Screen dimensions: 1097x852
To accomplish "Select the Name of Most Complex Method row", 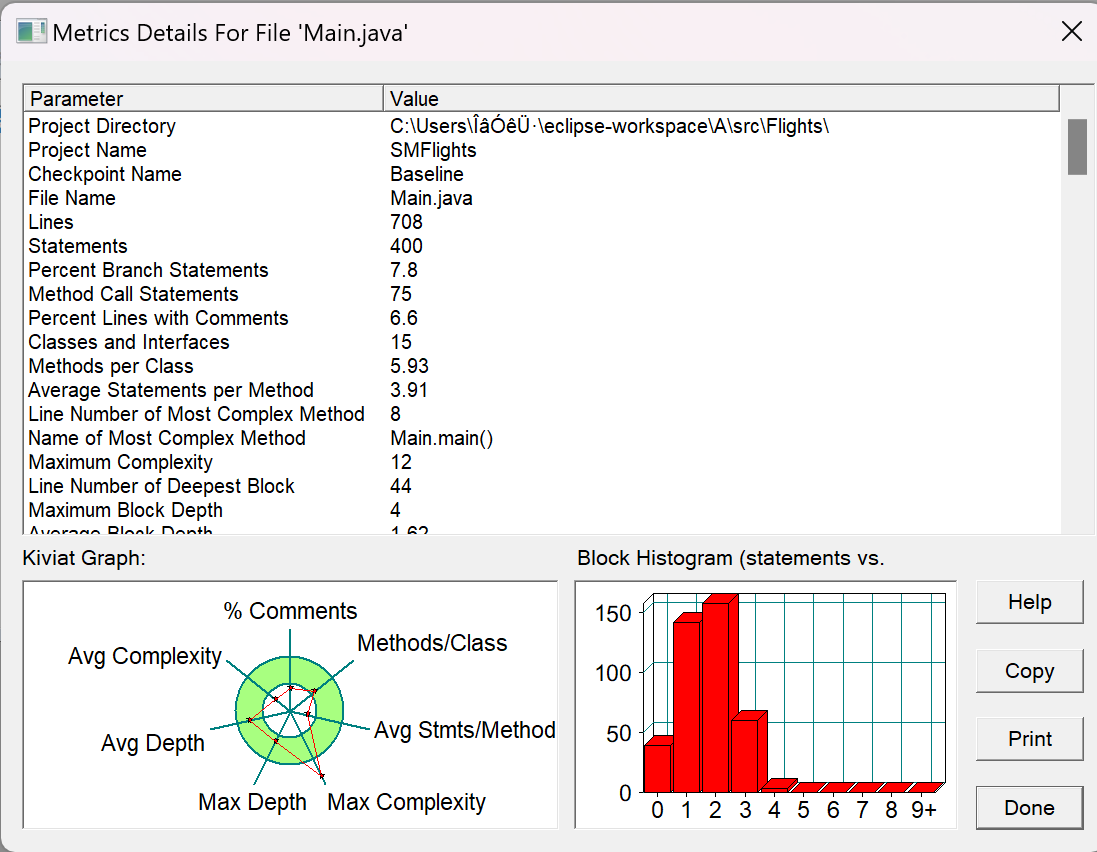I will click(542, 439).
